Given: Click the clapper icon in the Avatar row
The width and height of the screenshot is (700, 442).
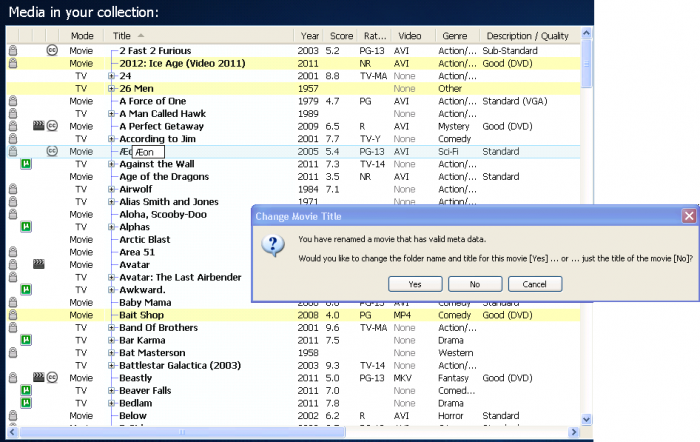Looking at the screenshot, I should [x=39, y=264].
